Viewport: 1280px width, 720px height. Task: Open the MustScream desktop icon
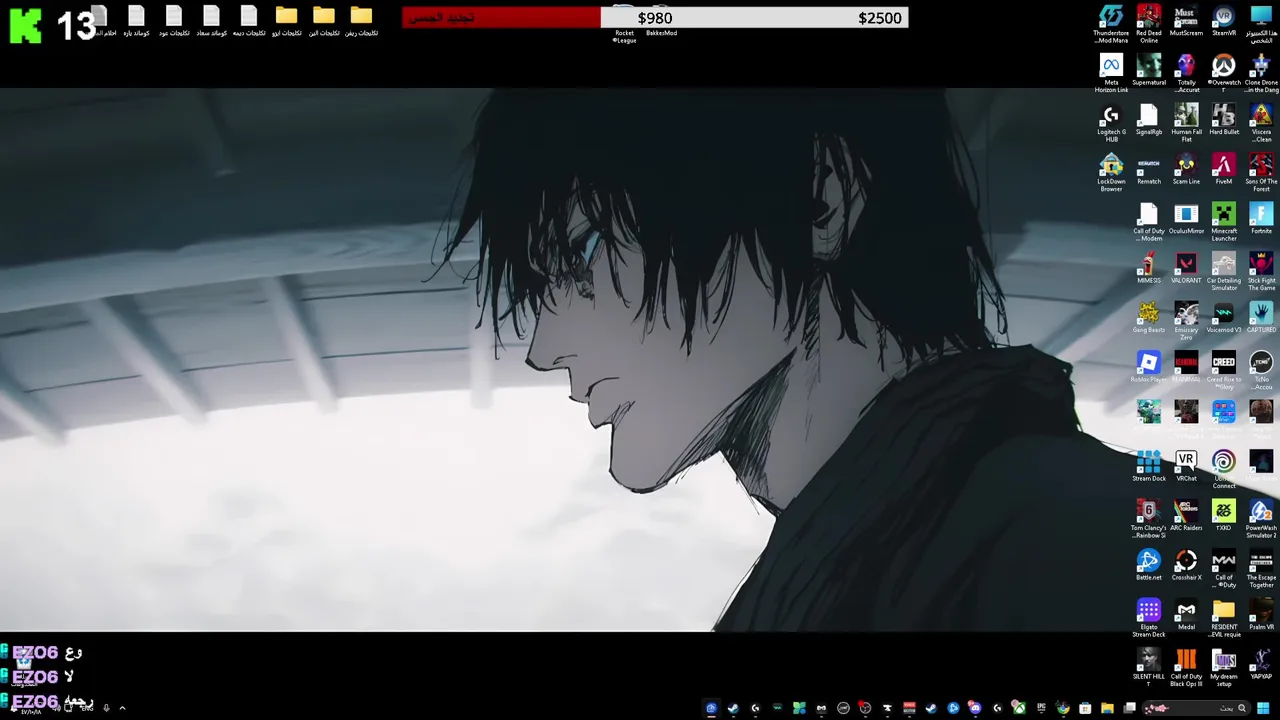1186,21
